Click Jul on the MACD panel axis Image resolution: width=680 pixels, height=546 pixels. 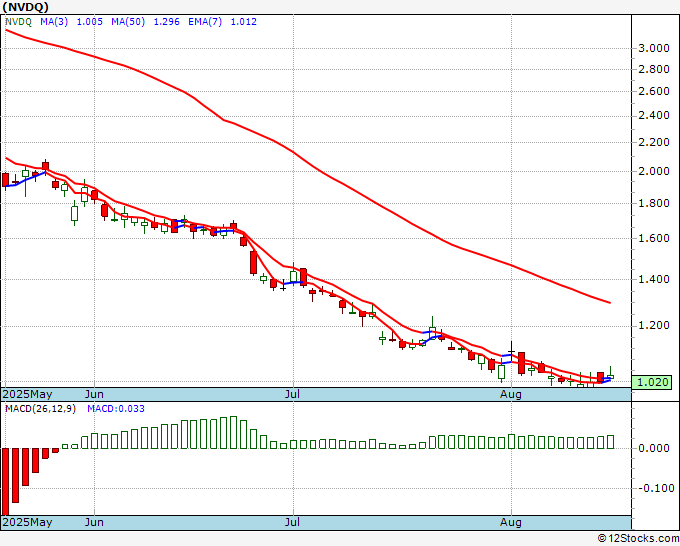point(293,522)
